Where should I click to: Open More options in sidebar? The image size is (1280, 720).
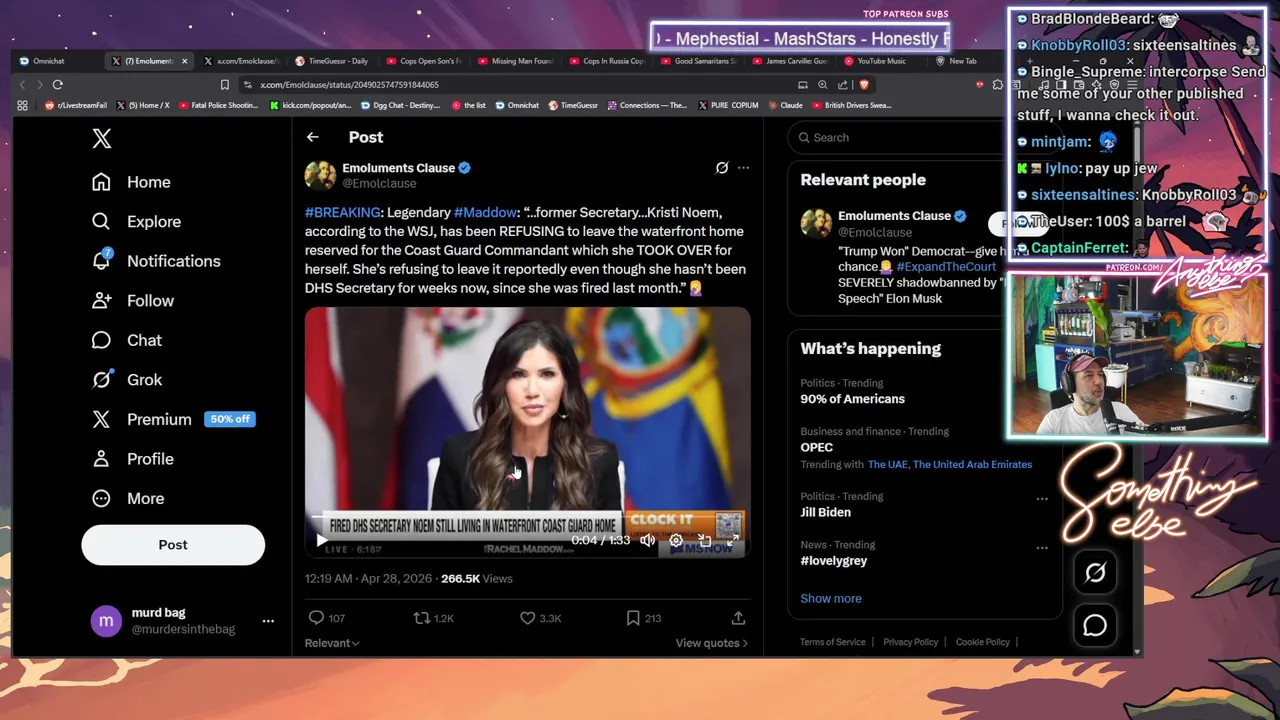[x=128, y=498]
